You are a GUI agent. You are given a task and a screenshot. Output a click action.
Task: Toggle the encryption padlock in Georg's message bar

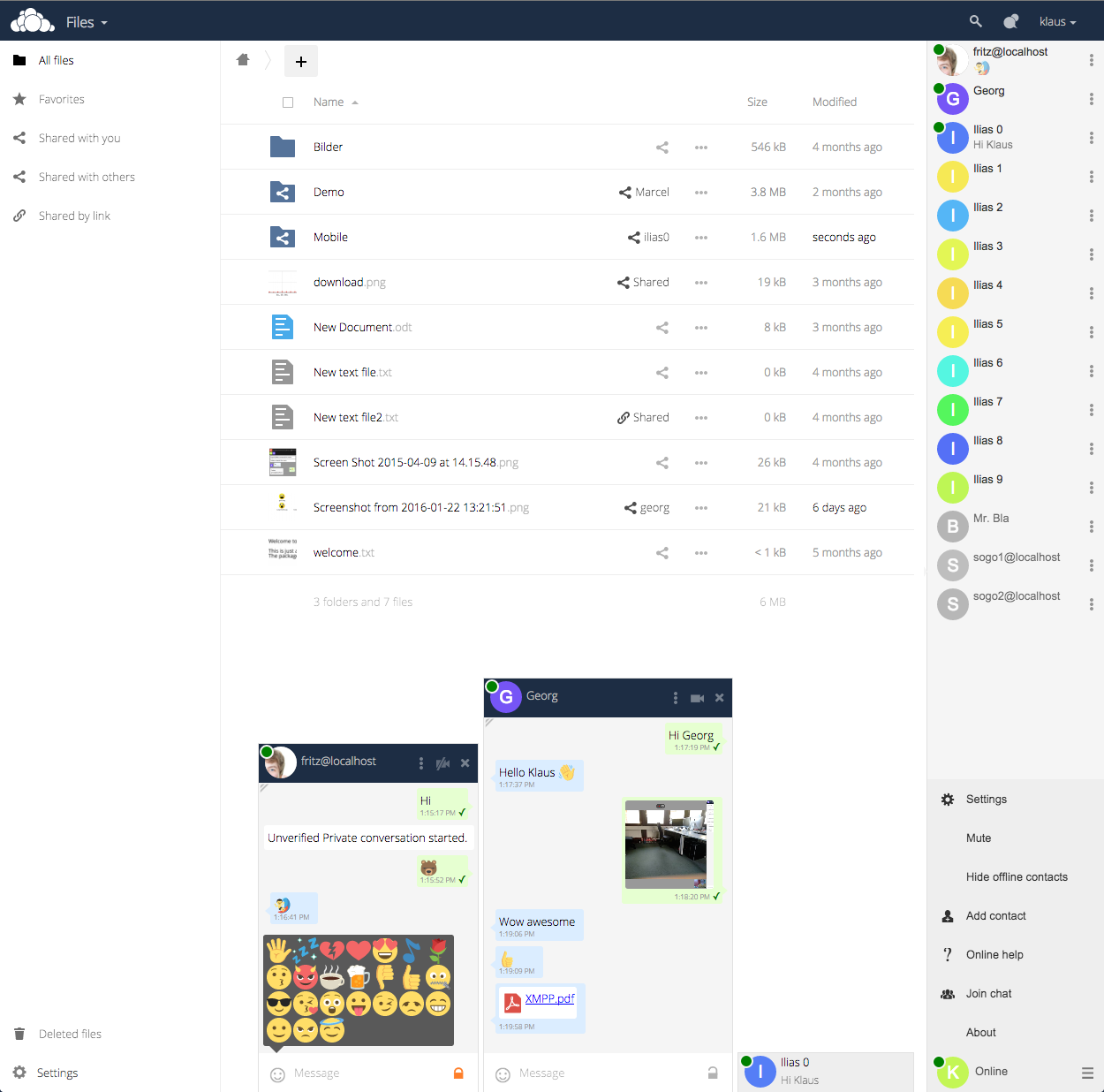(x=713, y=1073)
